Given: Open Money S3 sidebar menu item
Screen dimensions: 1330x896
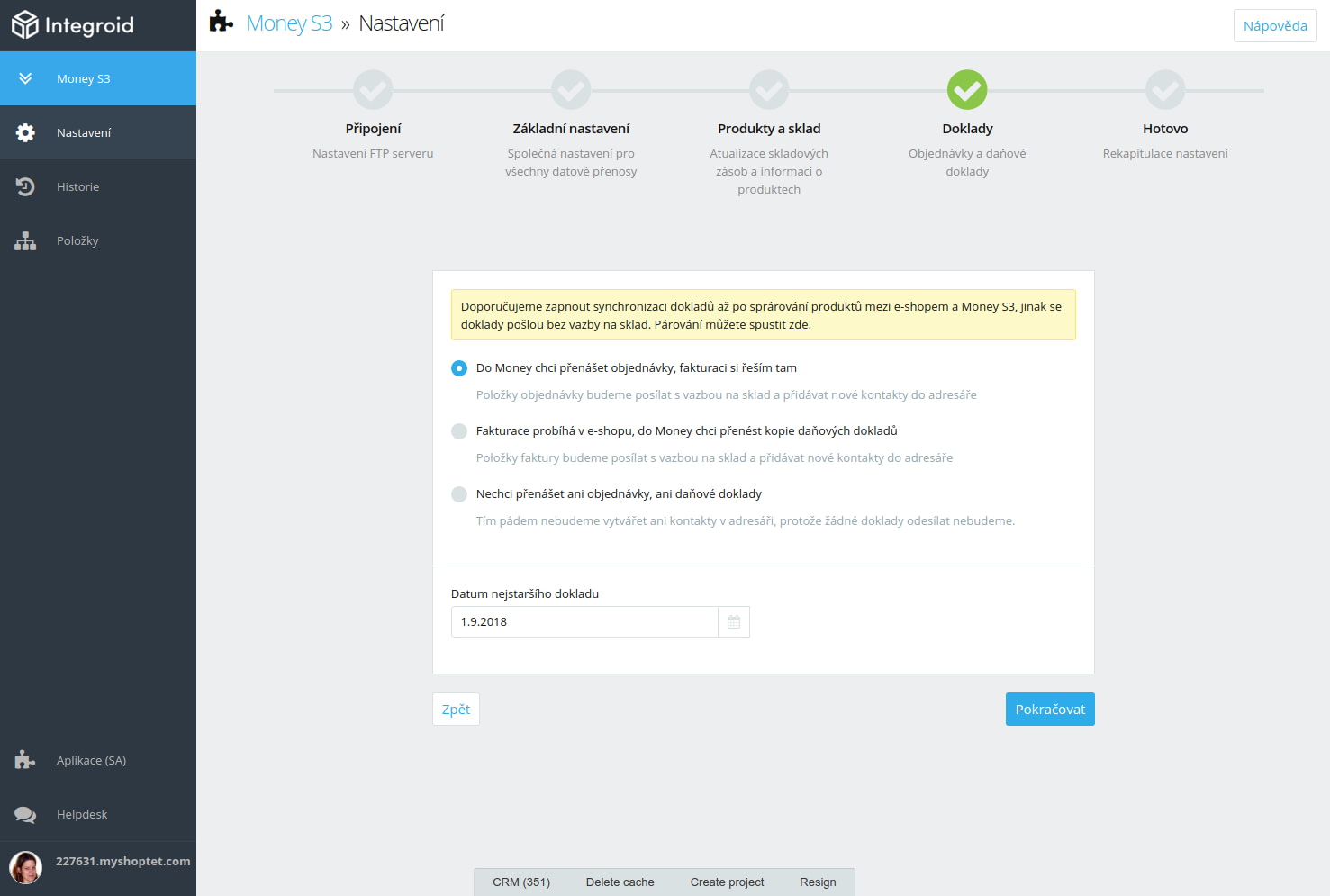Looking at the screenshot, I should 98,78.
